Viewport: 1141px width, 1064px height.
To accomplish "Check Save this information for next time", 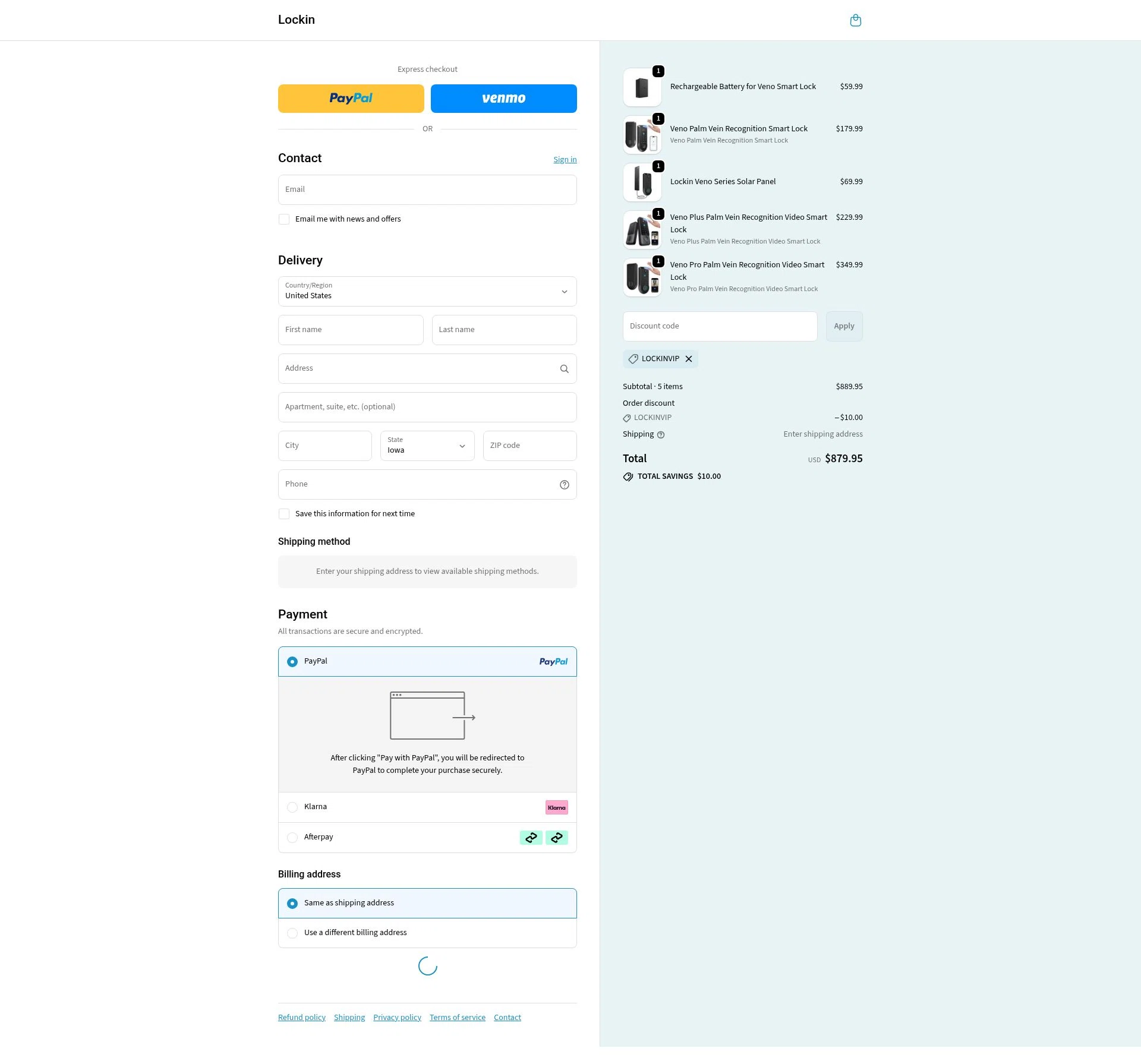I will click(x=284, y=513).
